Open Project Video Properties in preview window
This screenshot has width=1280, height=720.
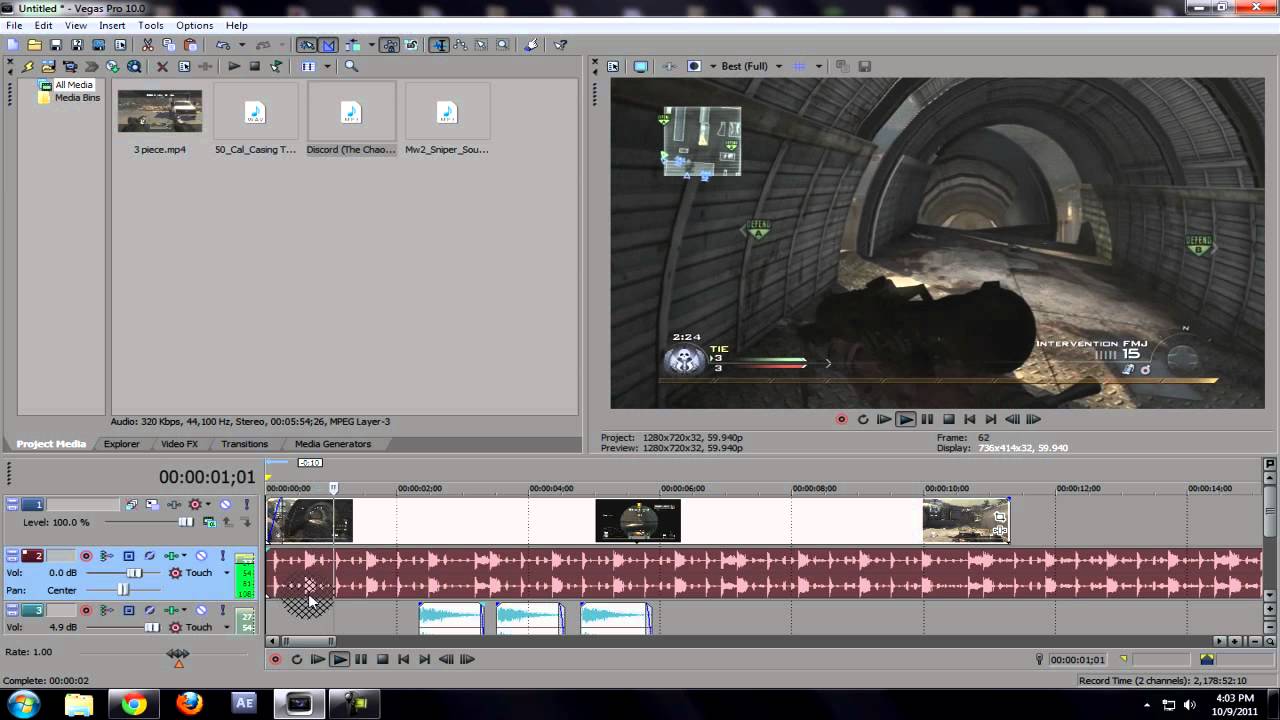pos(613,67)
